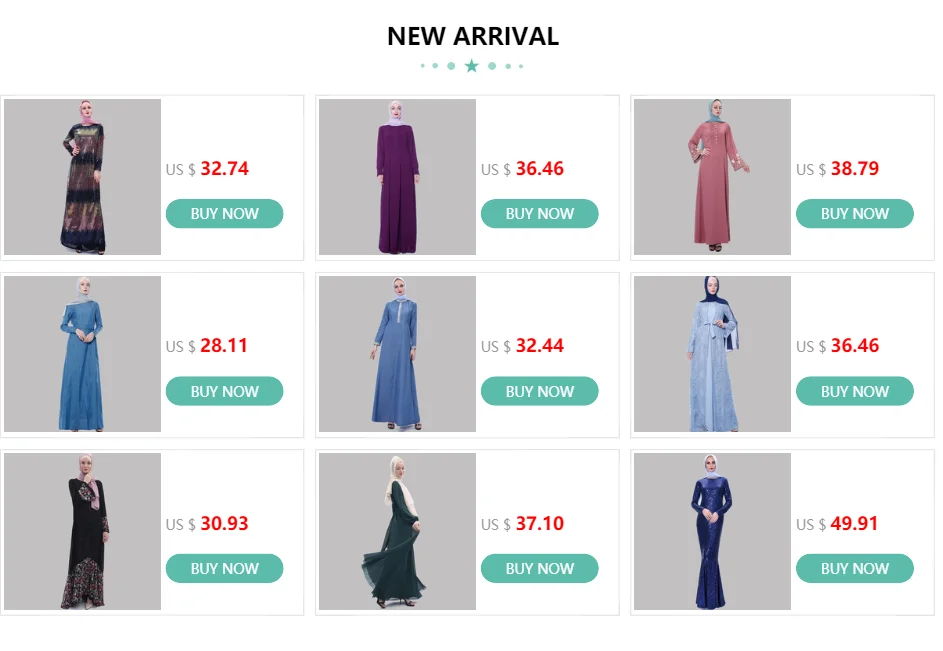Open the light blue denim dress photo
This screenshot has width=943, height=651.
tap(82, 354)
